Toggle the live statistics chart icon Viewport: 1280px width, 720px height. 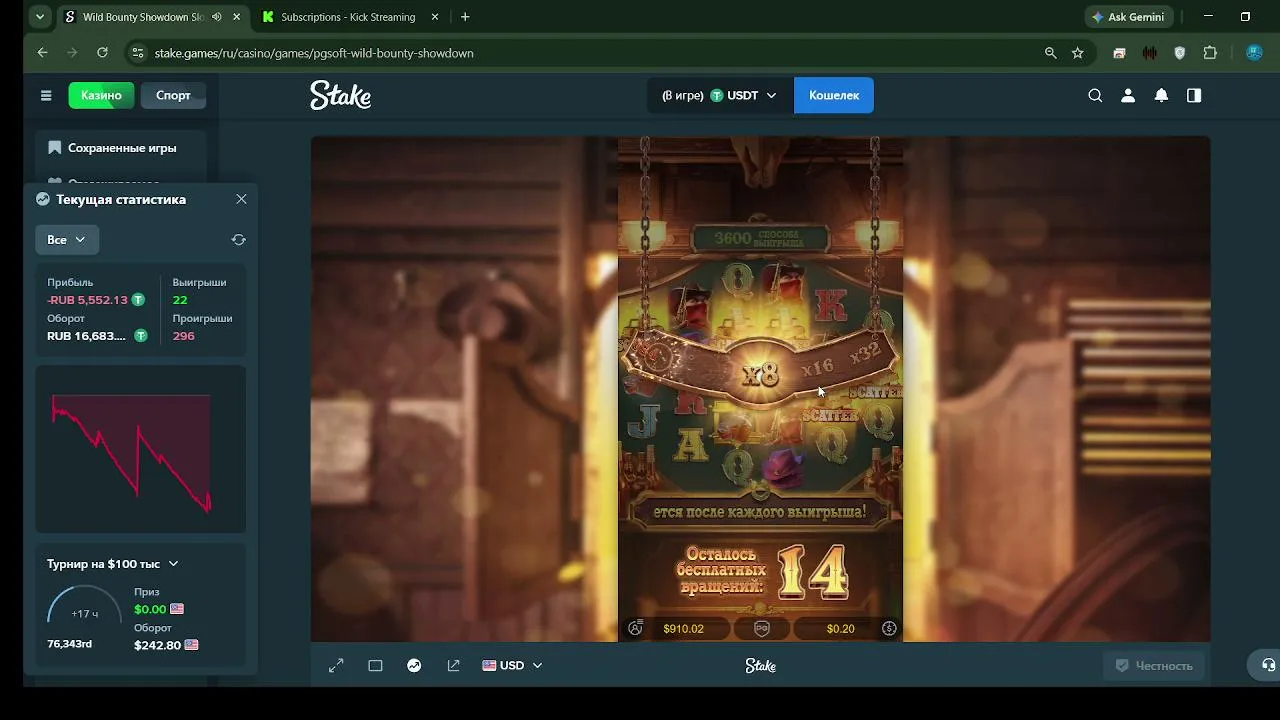pos(414,666)
